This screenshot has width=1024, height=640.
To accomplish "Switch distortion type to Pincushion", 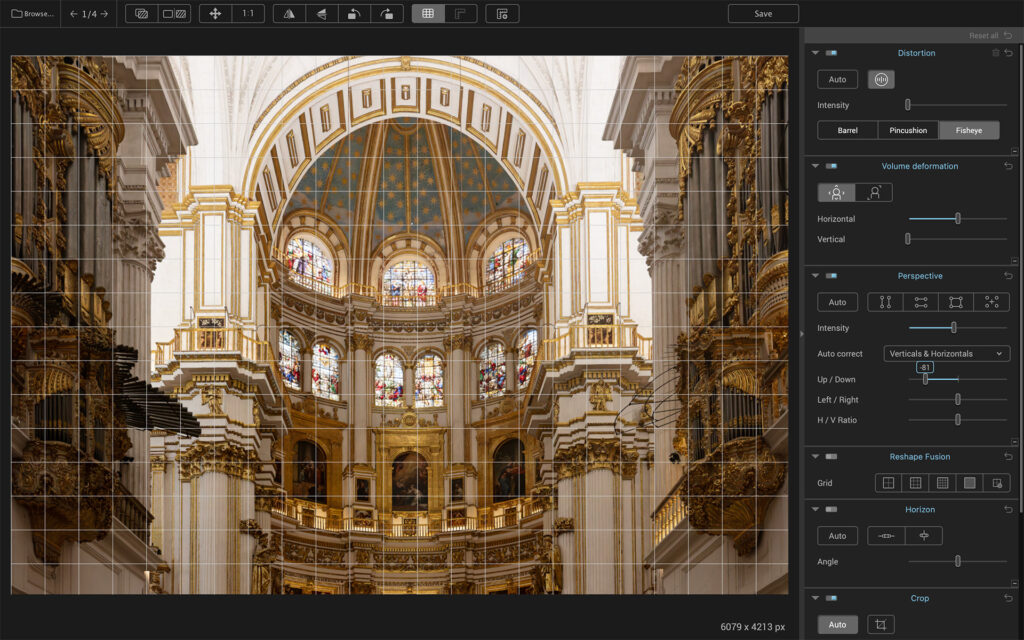I will pyautogui.click(x=908, y=130).
